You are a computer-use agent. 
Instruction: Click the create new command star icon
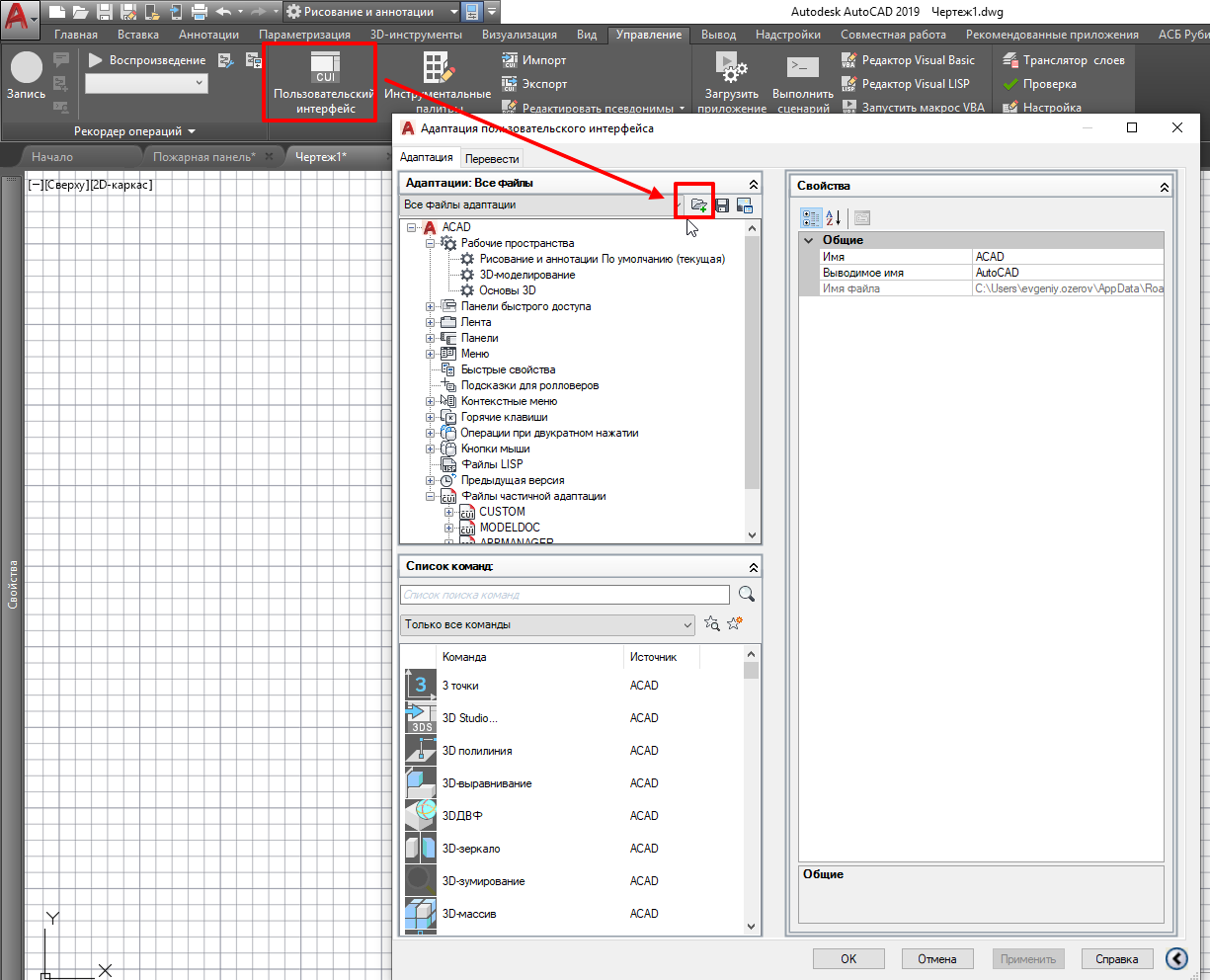coord(734,623)
